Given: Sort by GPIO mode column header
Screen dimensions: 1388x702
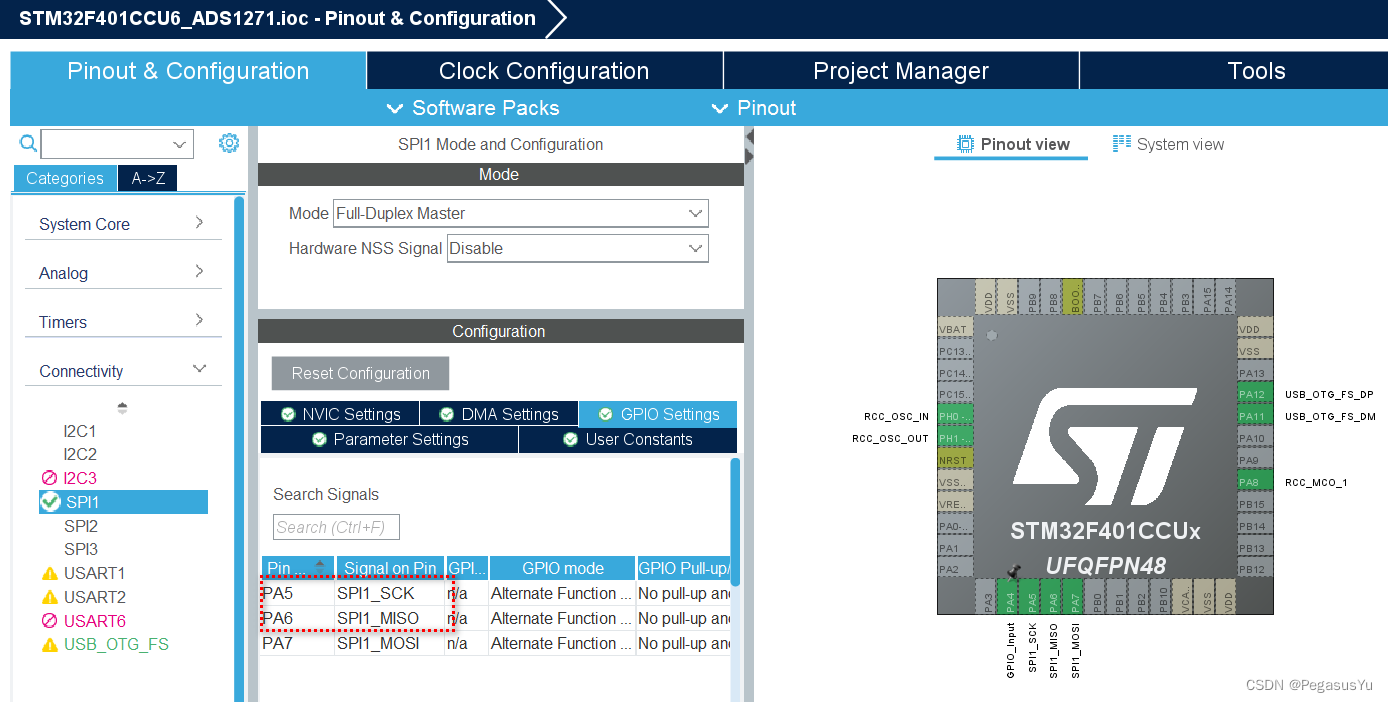Looking at the screenshot, I should [562, 568].
